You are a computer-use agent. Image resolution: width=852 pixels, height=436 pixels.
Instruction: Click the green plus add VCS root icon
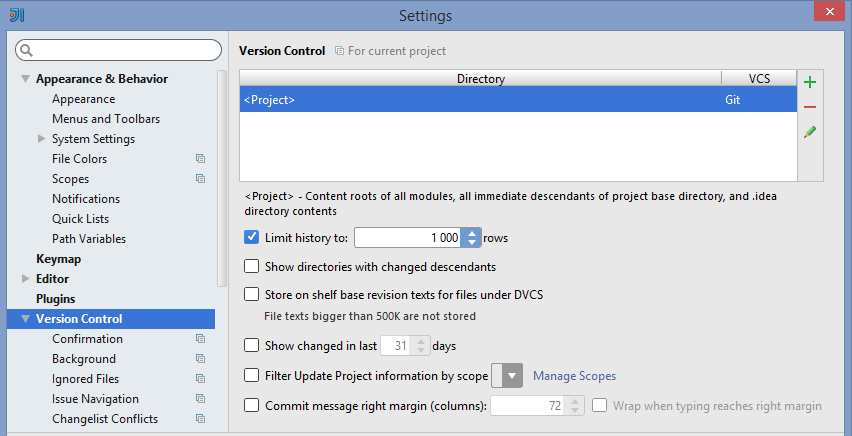coord(810,83)
